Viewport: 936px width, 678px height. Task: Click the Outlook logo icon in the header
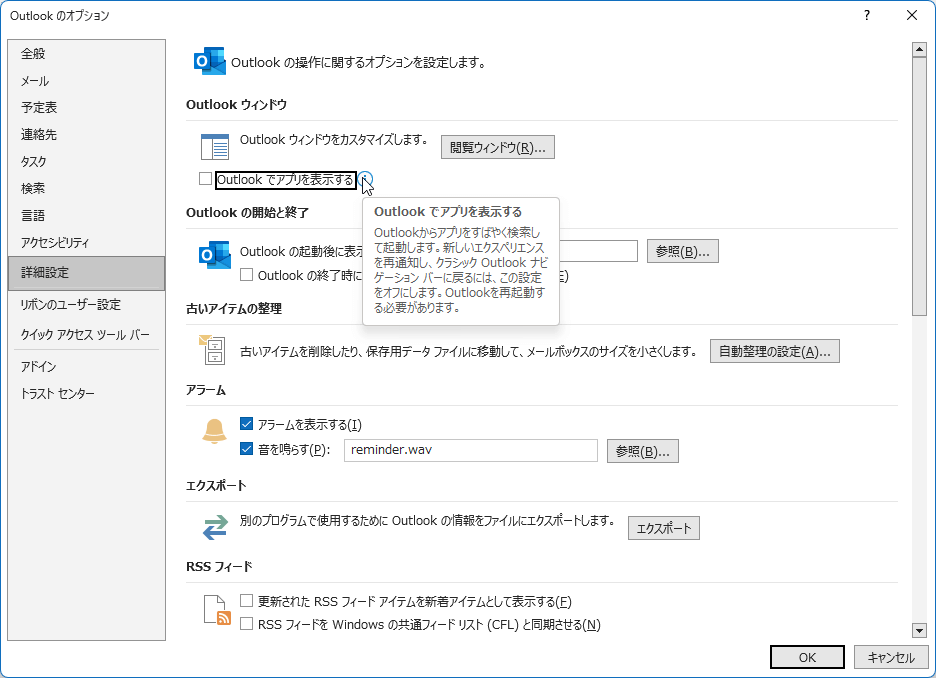pos(209,62)
